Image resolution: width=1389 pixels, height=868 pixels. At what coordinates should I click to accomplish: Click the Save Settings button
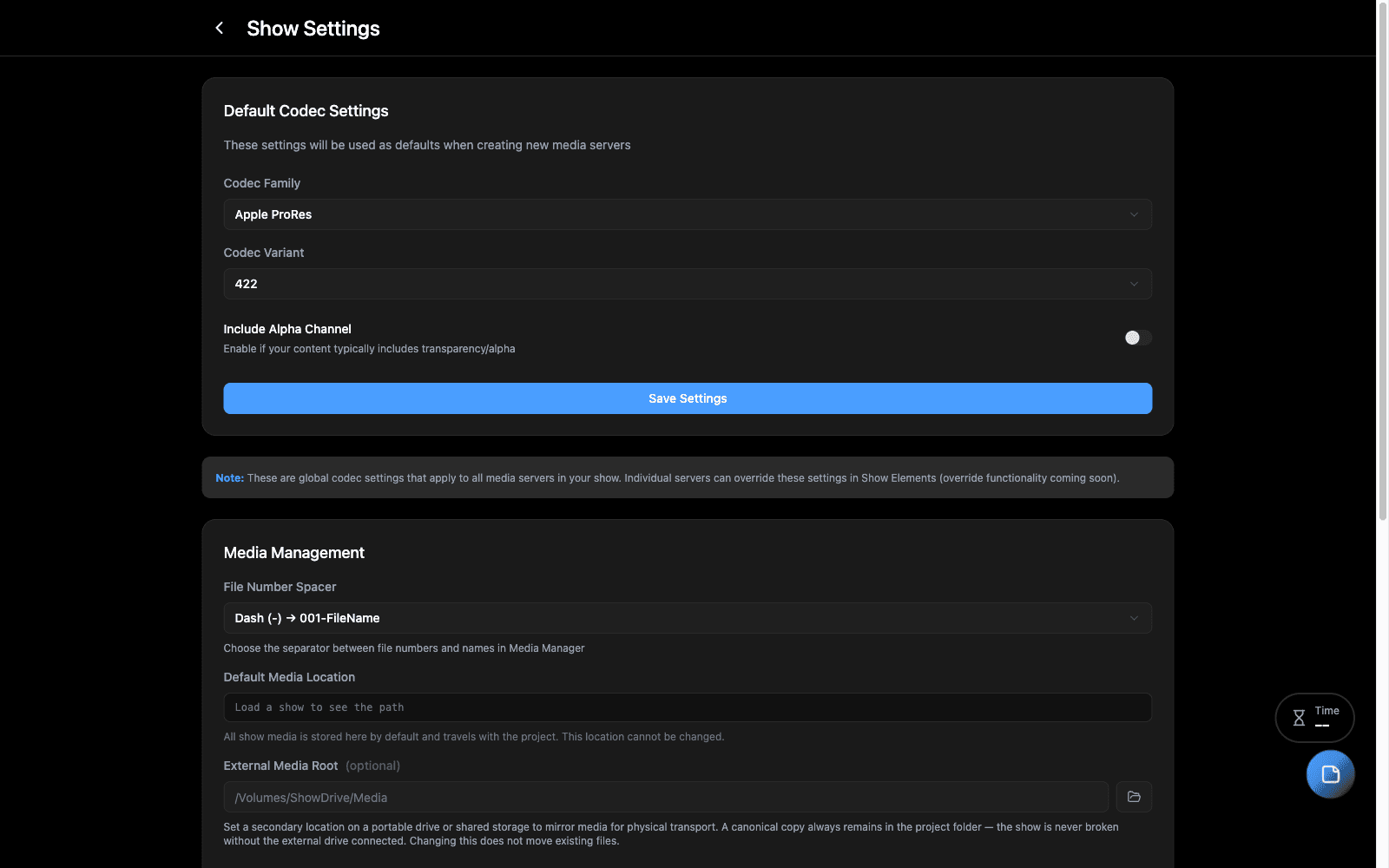click(688, 398)
